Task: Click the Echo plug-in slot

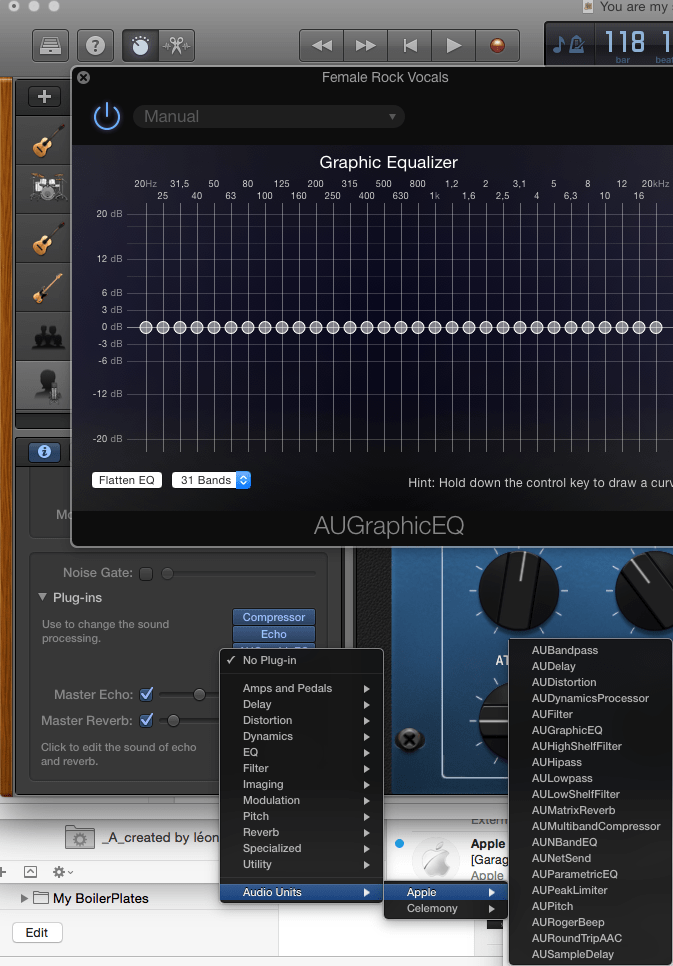Action: click(274, 634)
